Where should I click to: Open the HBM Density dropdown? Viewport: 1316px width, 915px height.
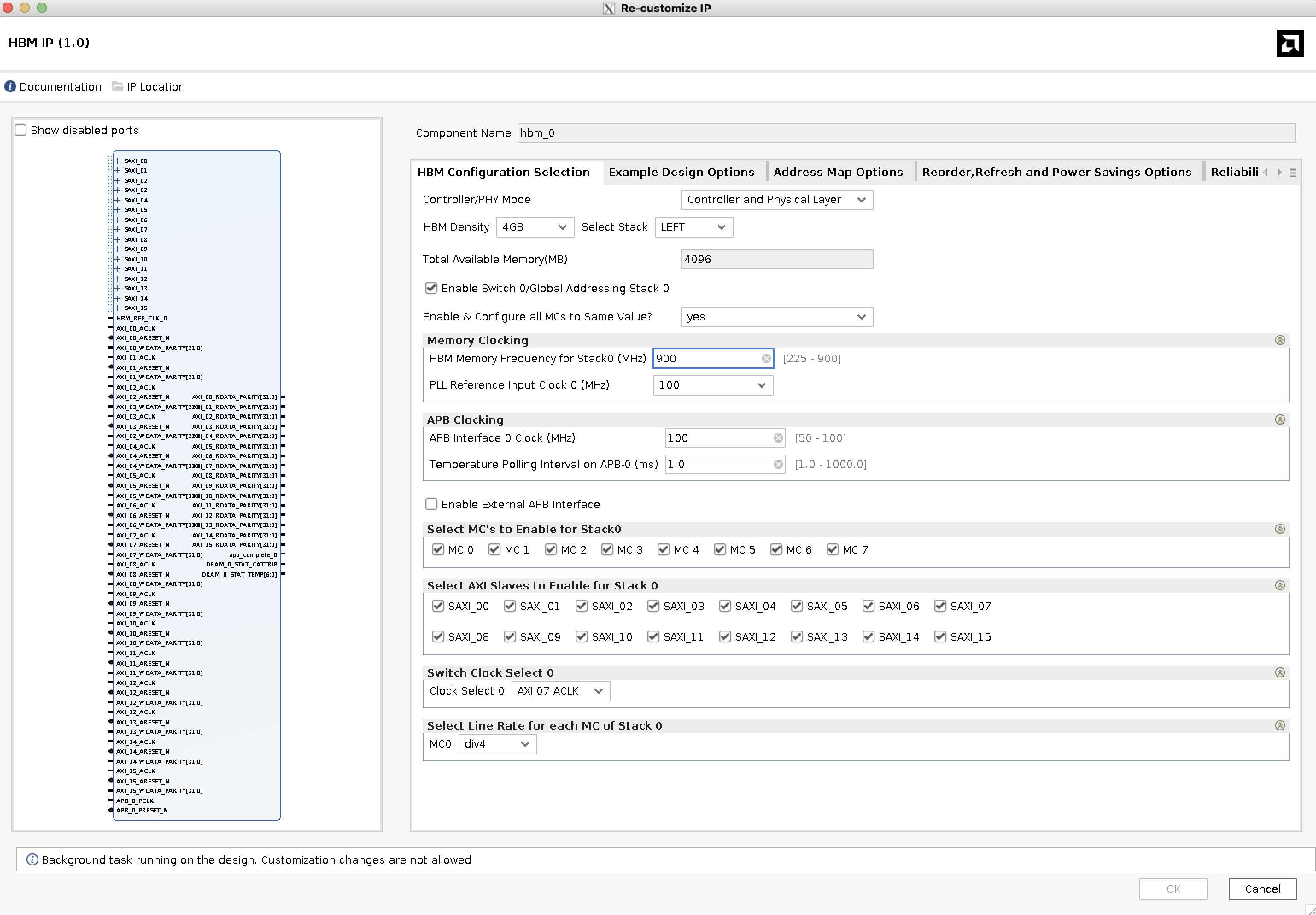pos(534,227)
